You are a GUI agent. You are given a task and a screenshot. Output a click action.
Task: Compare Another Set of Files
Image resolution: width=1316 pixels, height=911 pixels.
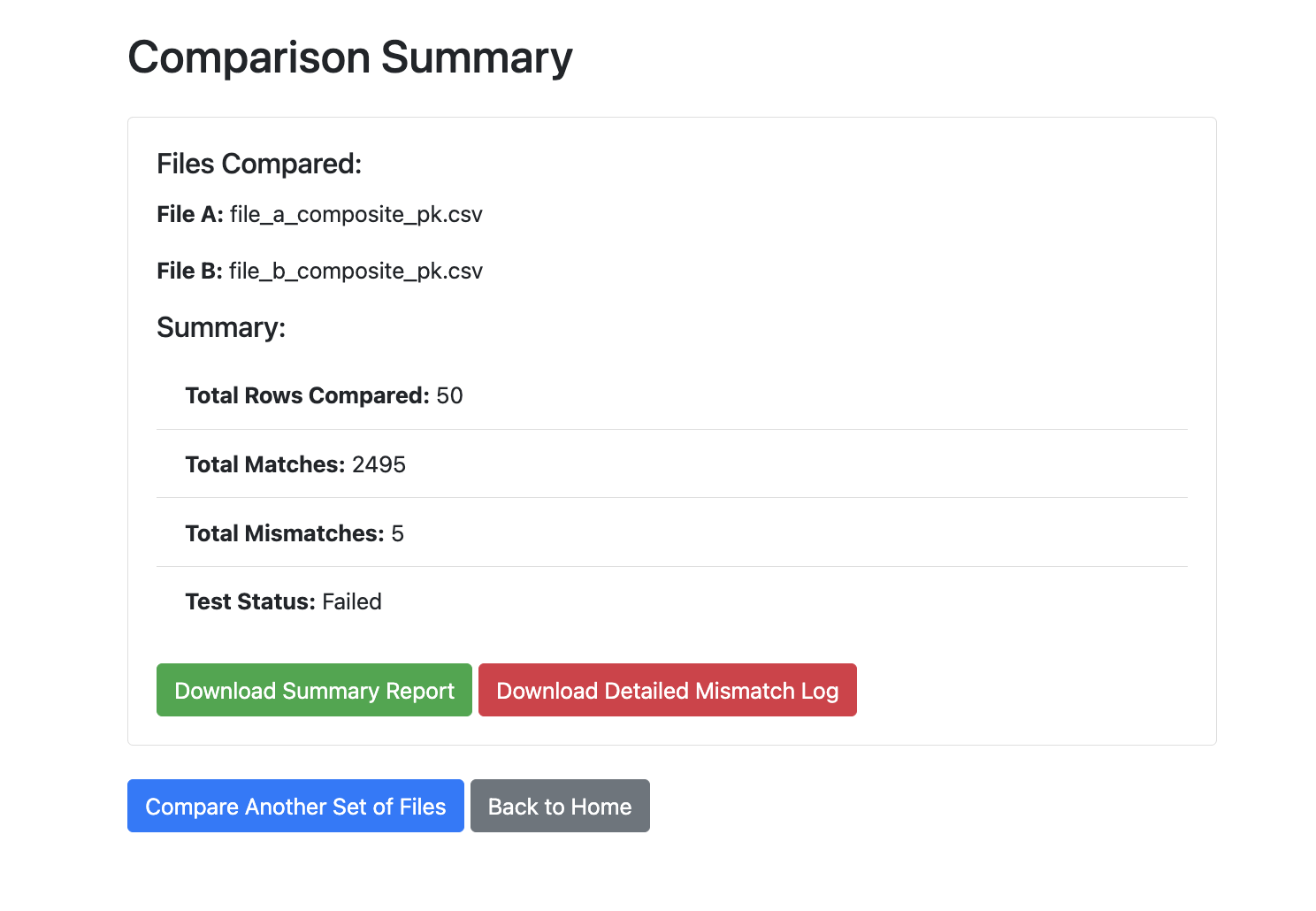click(x=295, y=806)
